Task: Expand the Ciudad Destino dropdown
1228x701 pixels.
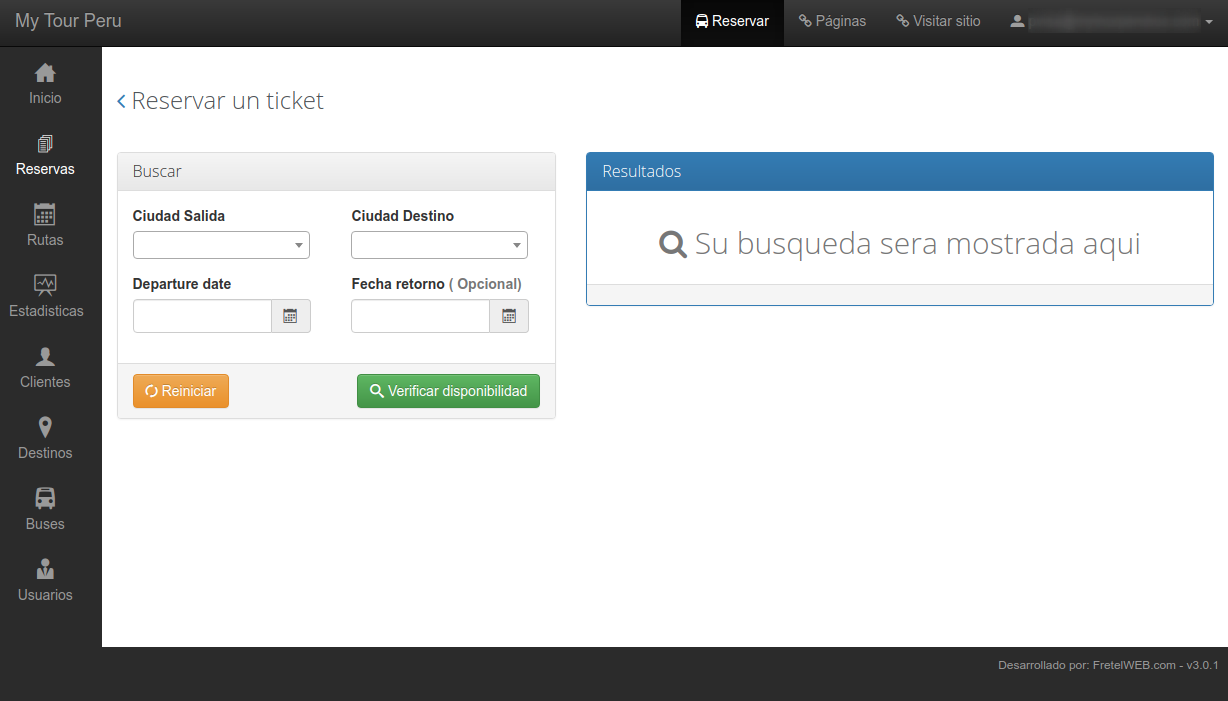Action: click(439, 245)
